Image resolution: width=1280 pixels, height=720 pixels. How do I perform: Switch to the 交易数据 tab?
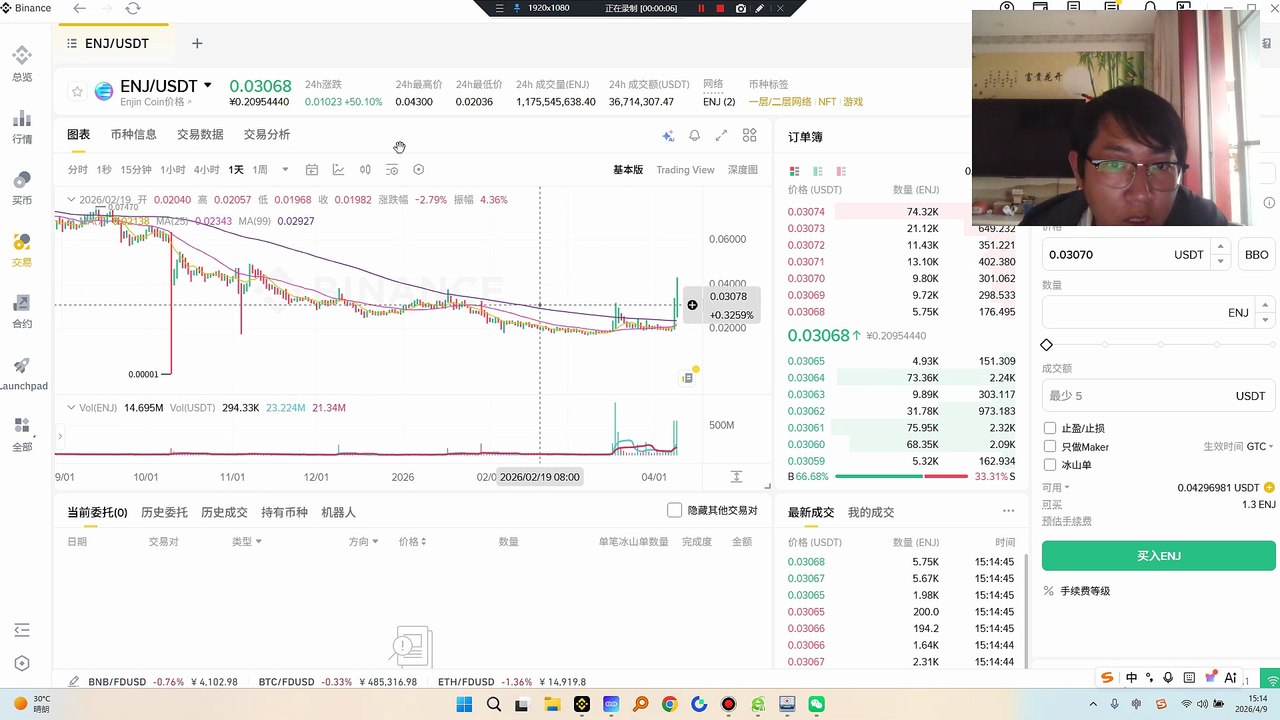(x=200, y=134)
